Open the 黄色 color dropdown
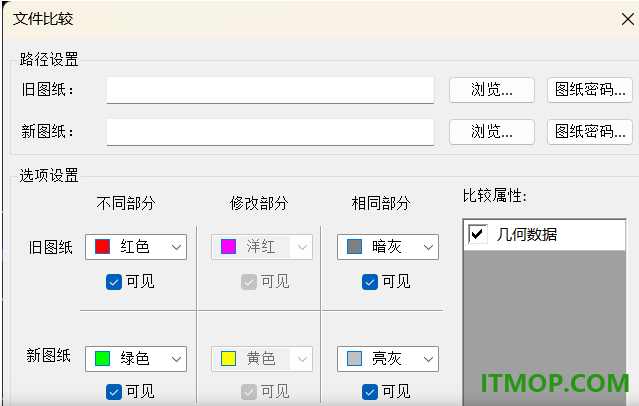Screen dimensions: 639x406 [262, 359]
